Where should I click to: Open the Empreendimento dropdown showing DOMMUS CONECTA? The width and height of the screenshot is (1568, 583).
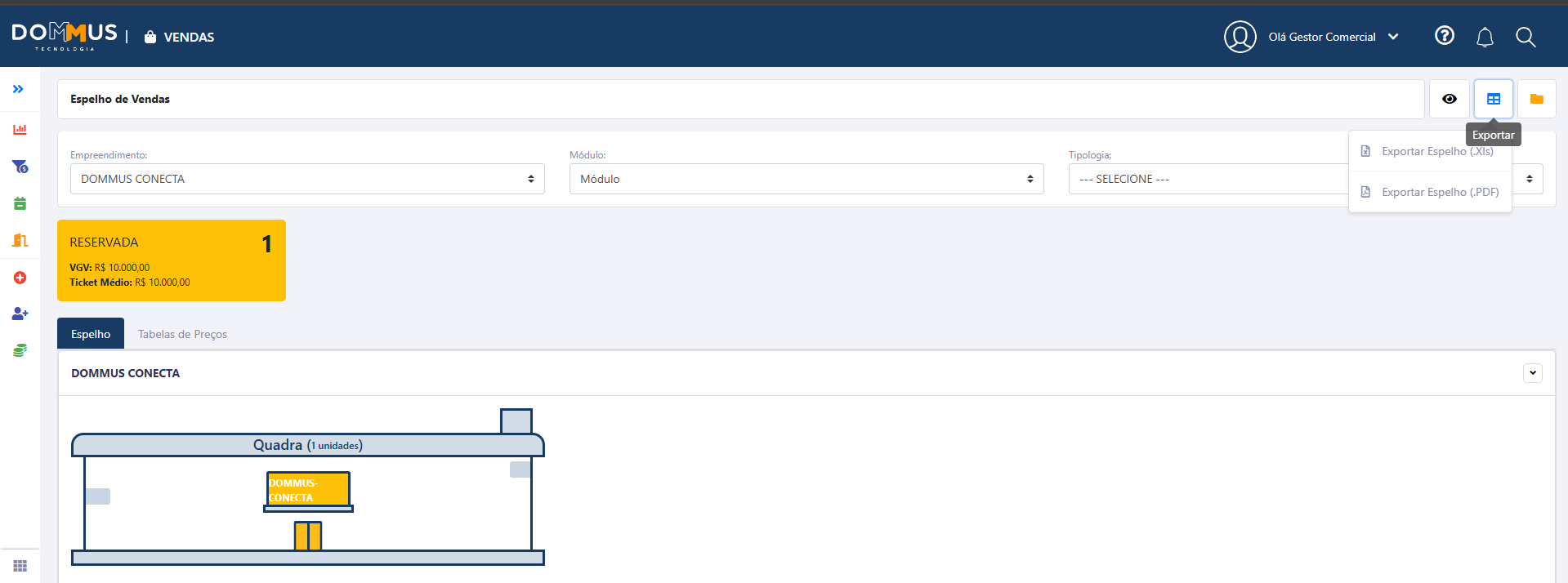[x=307, y=179]
